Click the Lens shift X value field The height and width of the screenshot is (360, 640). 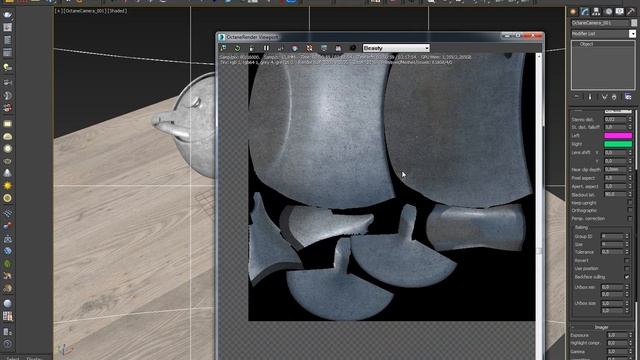coord(615,152)
